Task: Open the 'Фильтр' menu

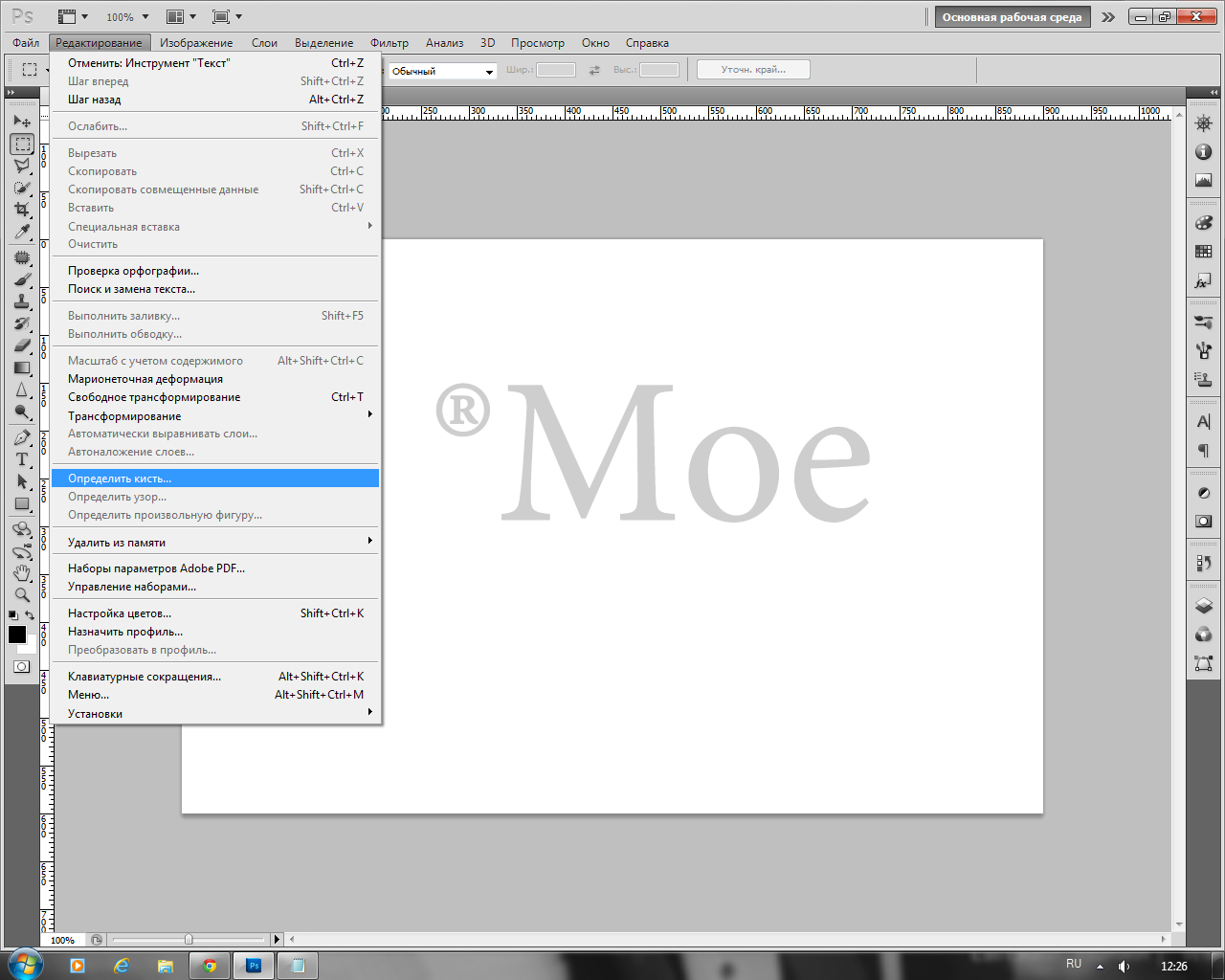Action: (x=389, y=43)
